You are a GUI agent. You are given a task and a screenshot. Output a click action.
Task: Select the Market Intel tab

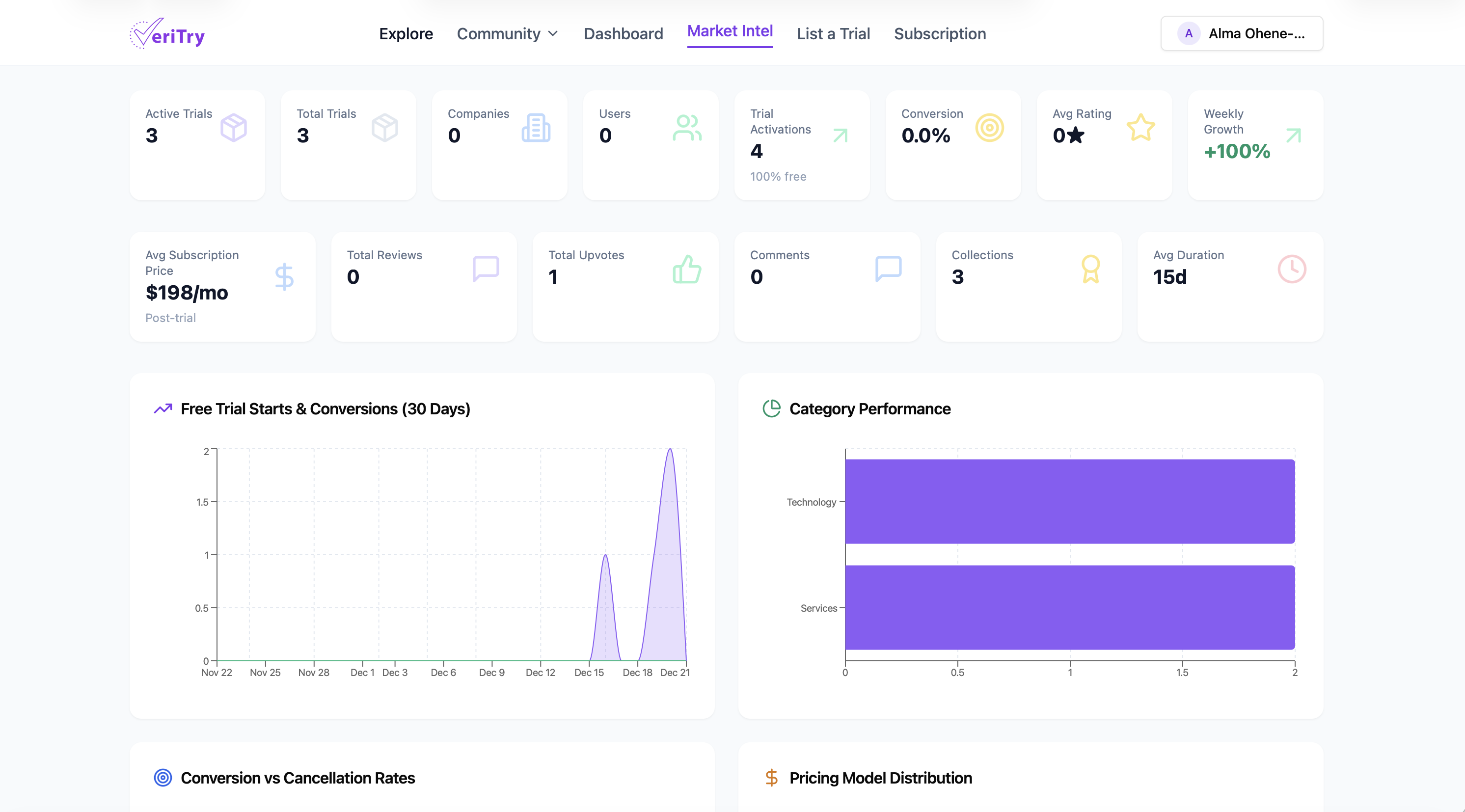pyautogui.click(x=730, y=31)
